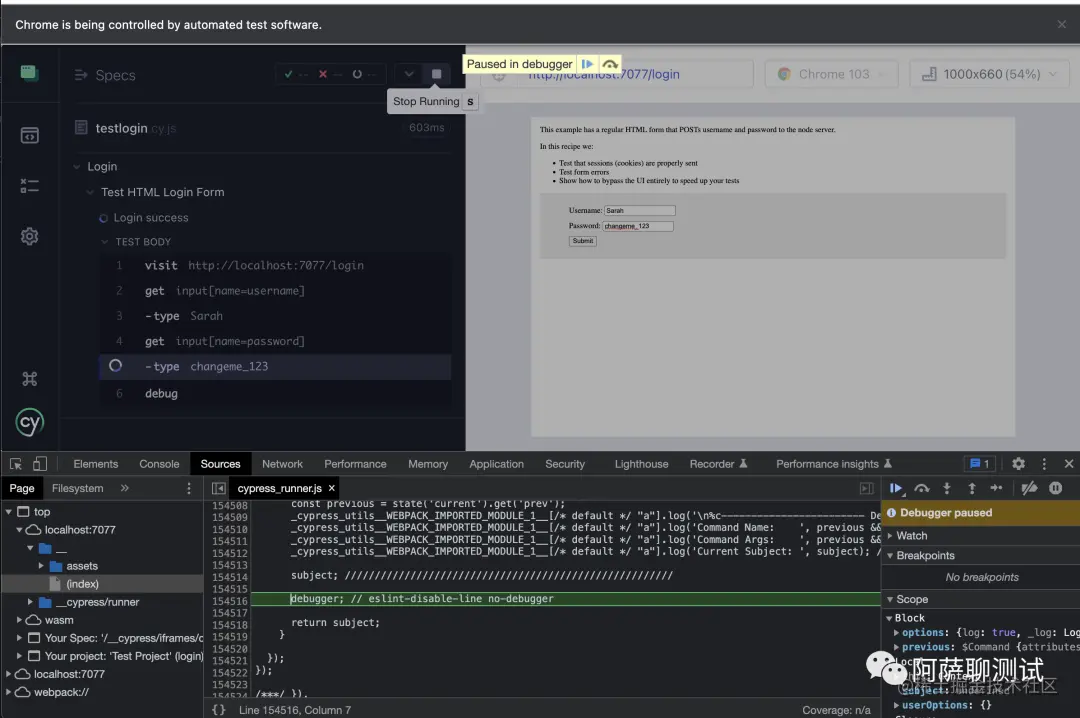The height and width of the screenshot is (718, 1080).
Task: Toggle the device toolbar icon
Action: tap(40, 464)
